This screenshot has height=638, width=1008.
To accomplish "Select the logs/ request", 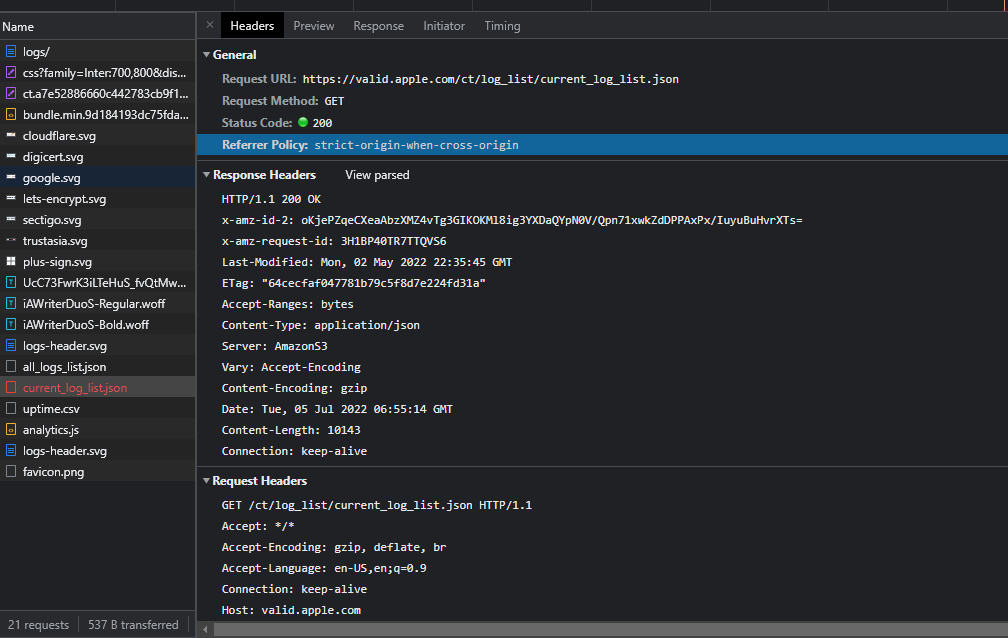I will (98, 51).
